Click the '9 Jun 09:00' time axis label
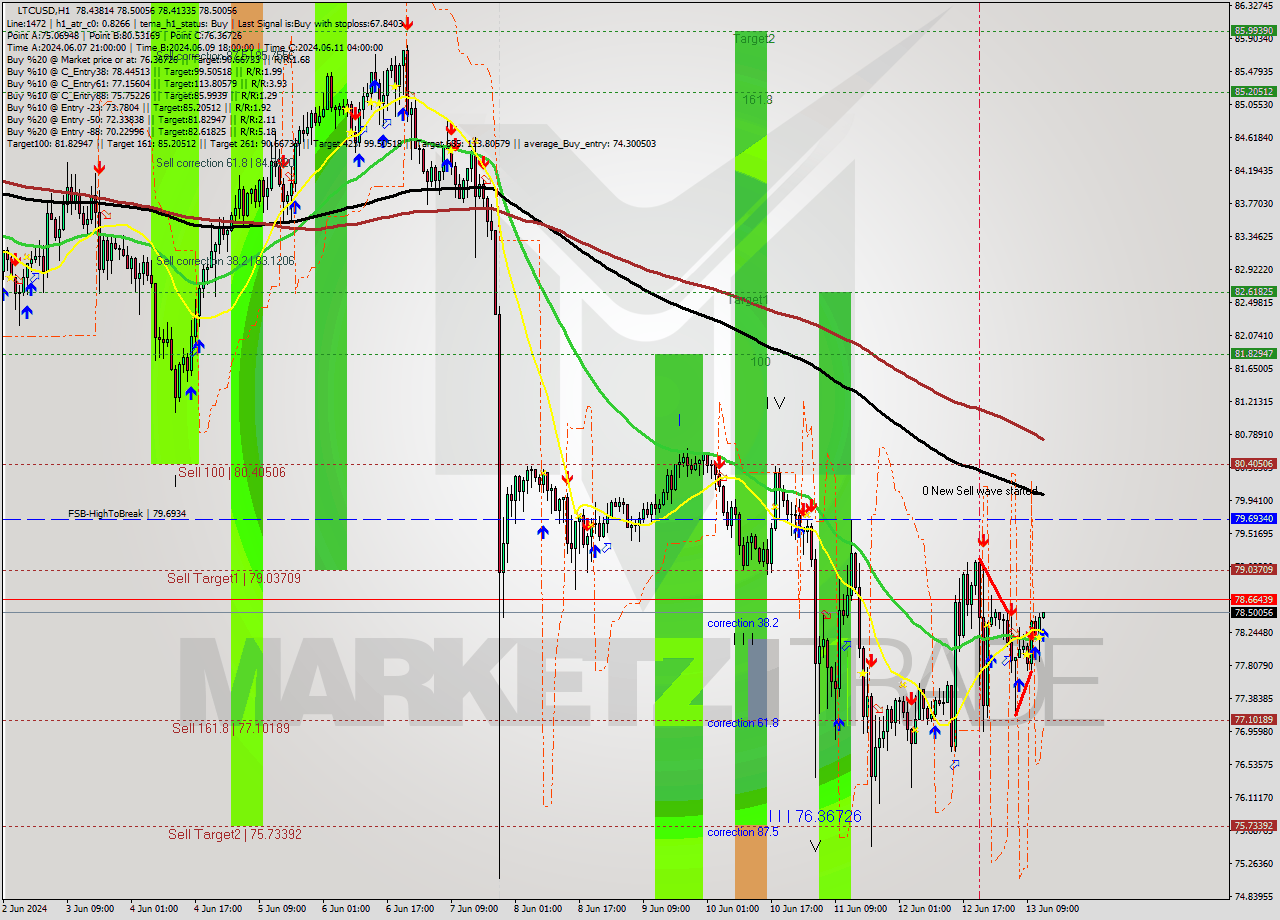1280x920 pixels. 665,909
